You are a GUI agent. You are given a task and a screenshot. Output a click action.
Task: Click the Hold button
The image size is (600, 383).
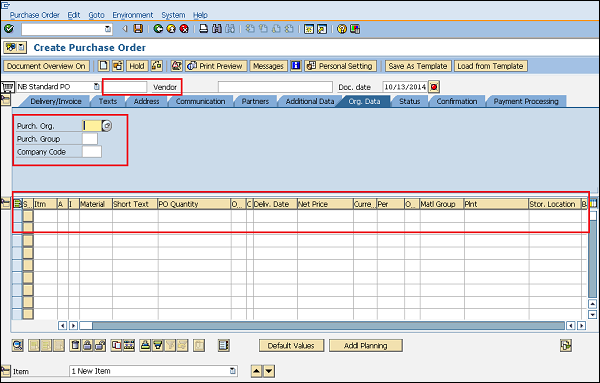(x=137, y=66)
